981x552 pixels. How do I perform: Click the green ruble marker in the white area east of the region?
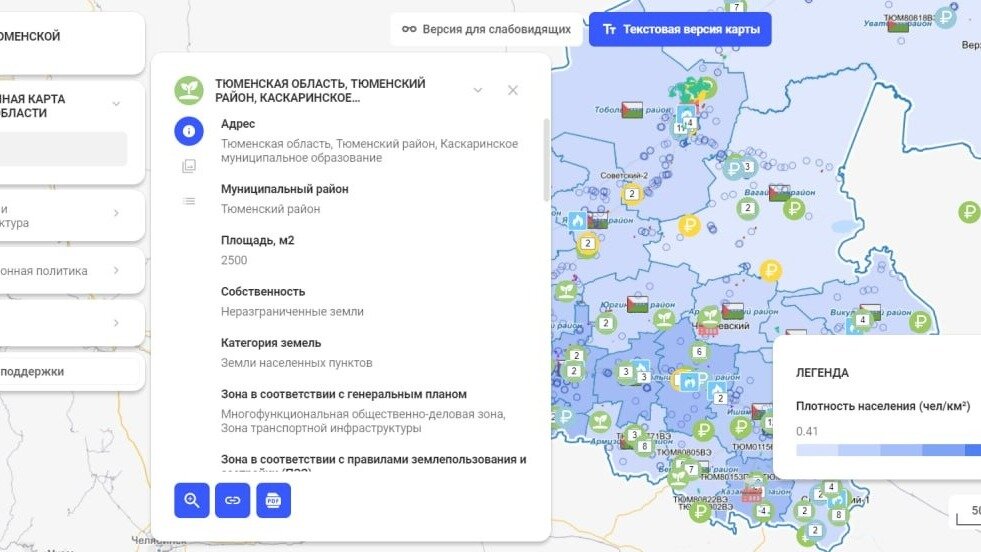click(968, 212)
